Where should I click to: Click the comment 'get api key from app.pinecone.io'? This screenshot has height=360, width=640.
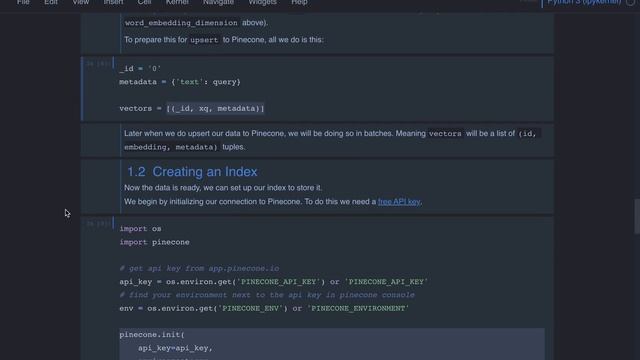tap(199, 269)
